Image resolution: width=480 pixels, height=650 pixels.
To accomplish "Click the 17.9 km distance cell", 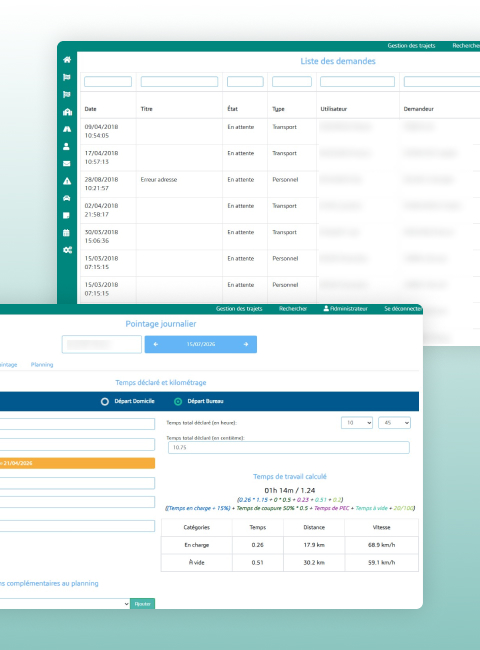I will pyautogui.click(x=314, y=545).
